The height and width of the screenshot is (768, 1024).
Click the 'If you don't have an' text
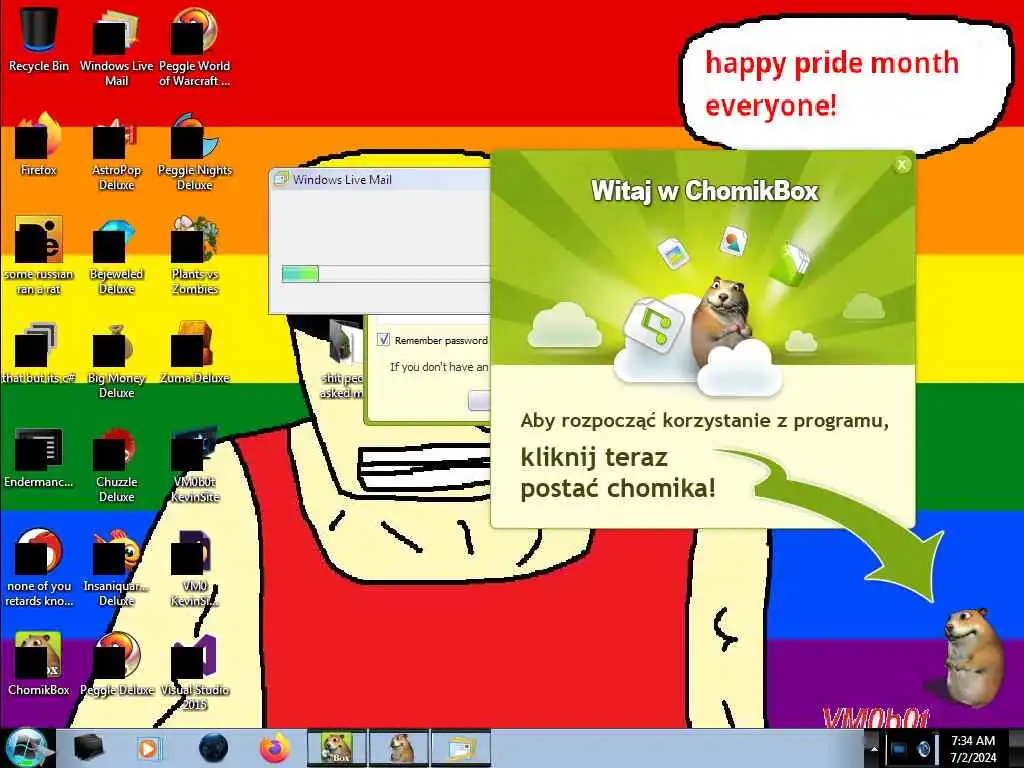point(439,367)
